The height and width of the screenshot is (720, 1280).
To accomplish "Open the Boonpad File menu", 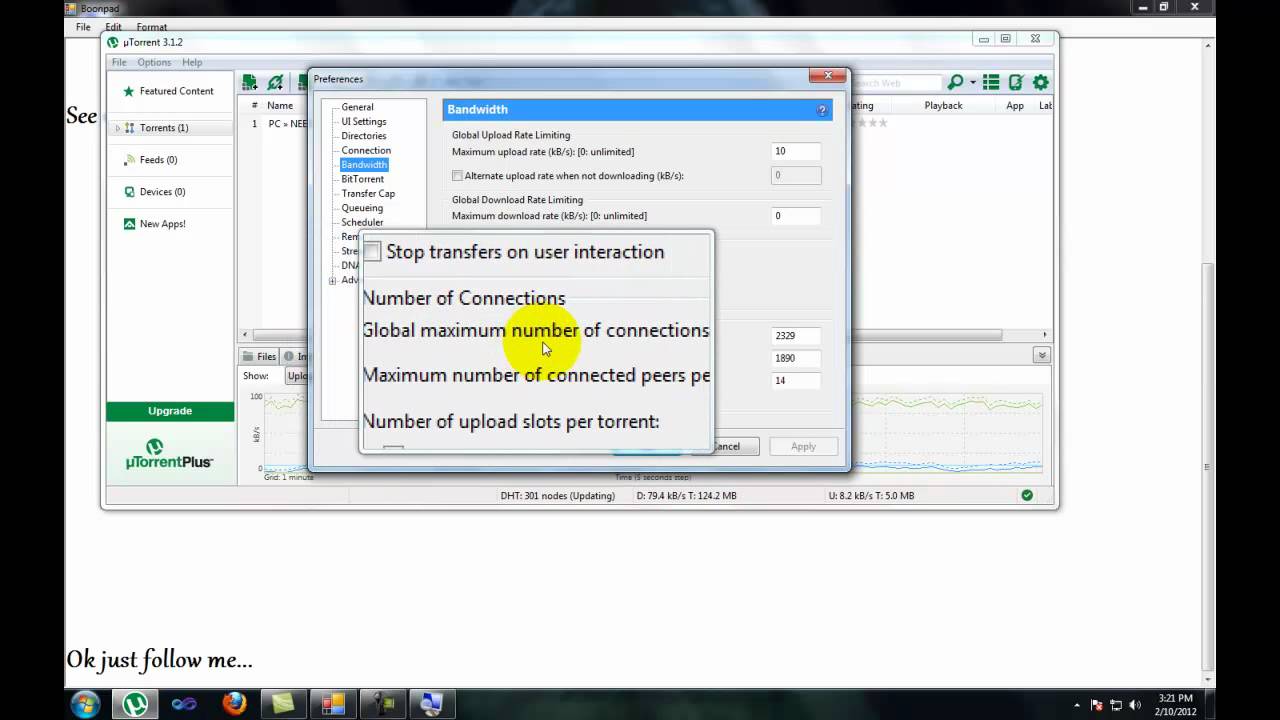I will click(83, 27).
